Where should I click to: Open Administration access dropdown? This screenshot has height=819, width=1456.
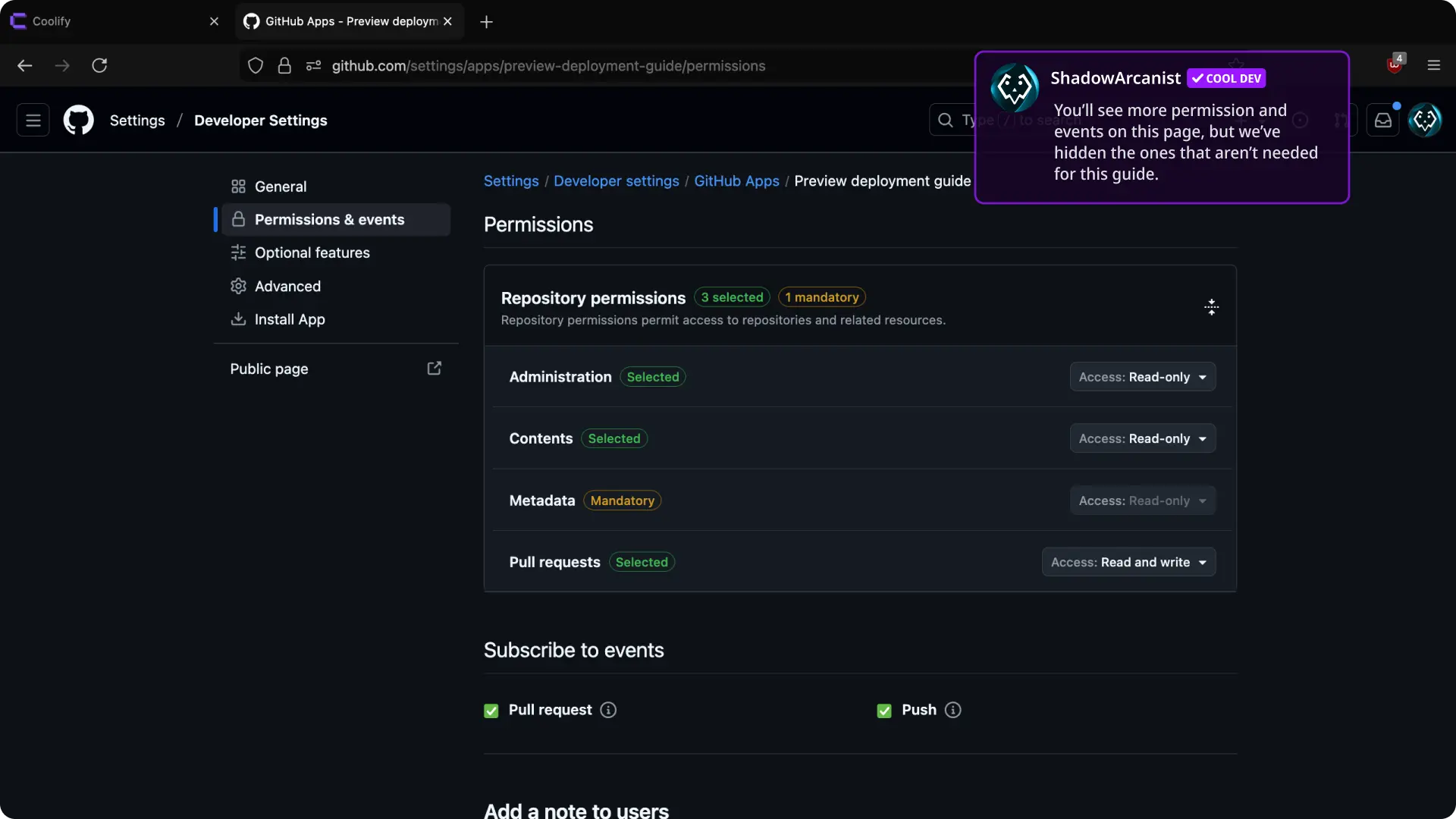(1142, 377)
